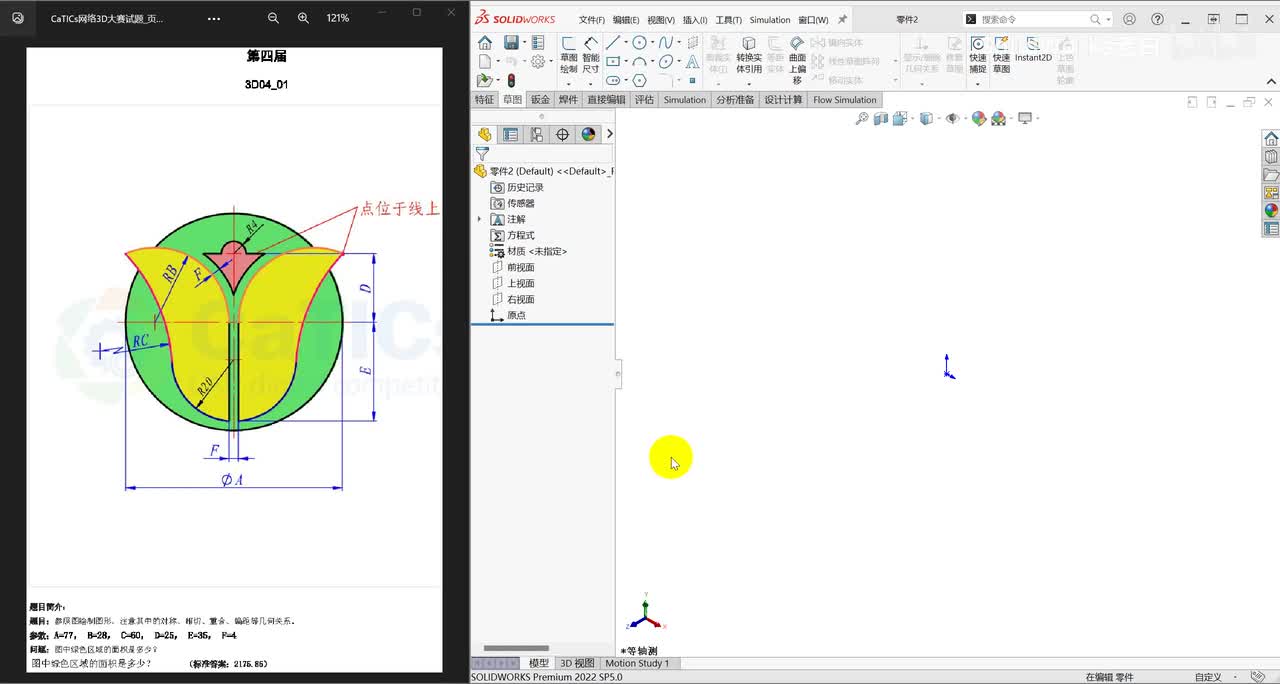Open Design Library task pane tab
Screen dimensions: 1280x684
[1271, 156]
